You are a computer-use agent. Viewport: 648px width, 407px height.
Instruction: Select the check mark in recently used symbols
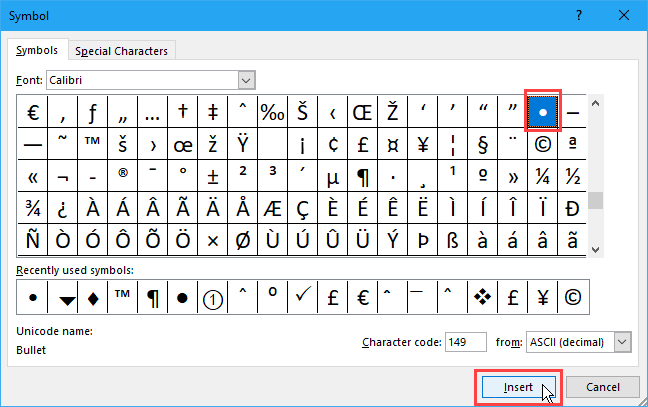pos(303,297)
